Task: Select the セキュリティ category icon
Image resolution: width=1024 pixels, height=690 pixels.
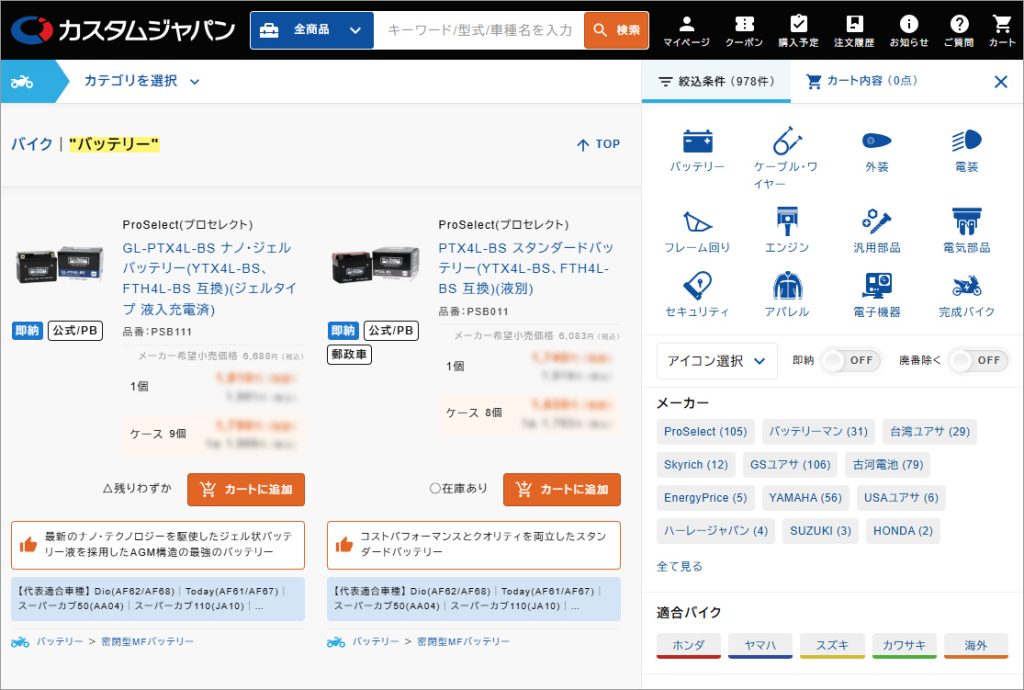Action: (697, 295)
